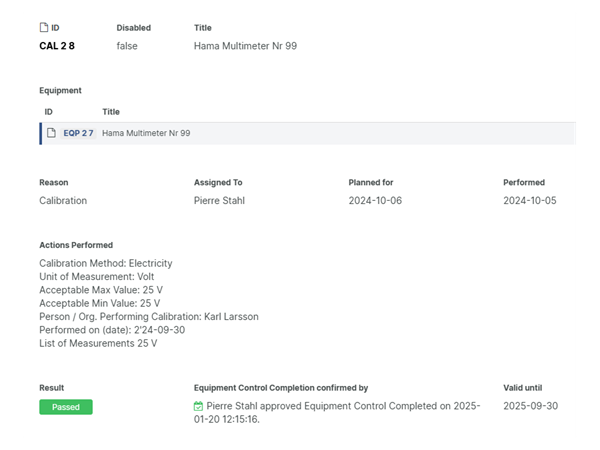The image size is (600, 450).
Task: Click the Reason value Calibration
Action: coord(63,200)
